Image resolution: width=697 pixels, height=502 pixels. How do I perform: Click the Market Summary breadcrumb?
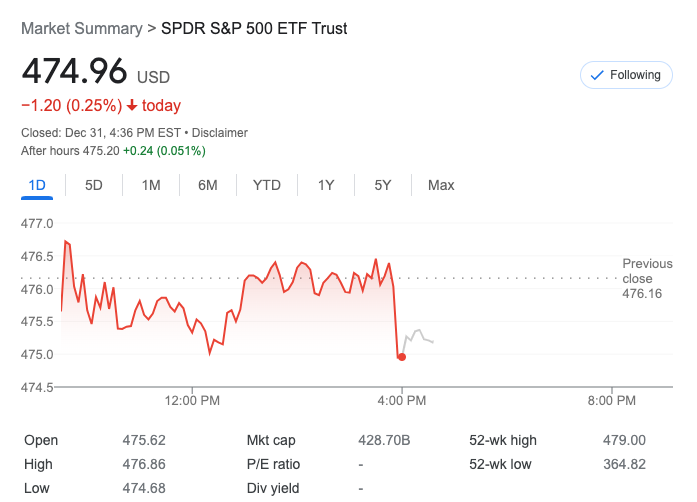[x=81, y=29]
